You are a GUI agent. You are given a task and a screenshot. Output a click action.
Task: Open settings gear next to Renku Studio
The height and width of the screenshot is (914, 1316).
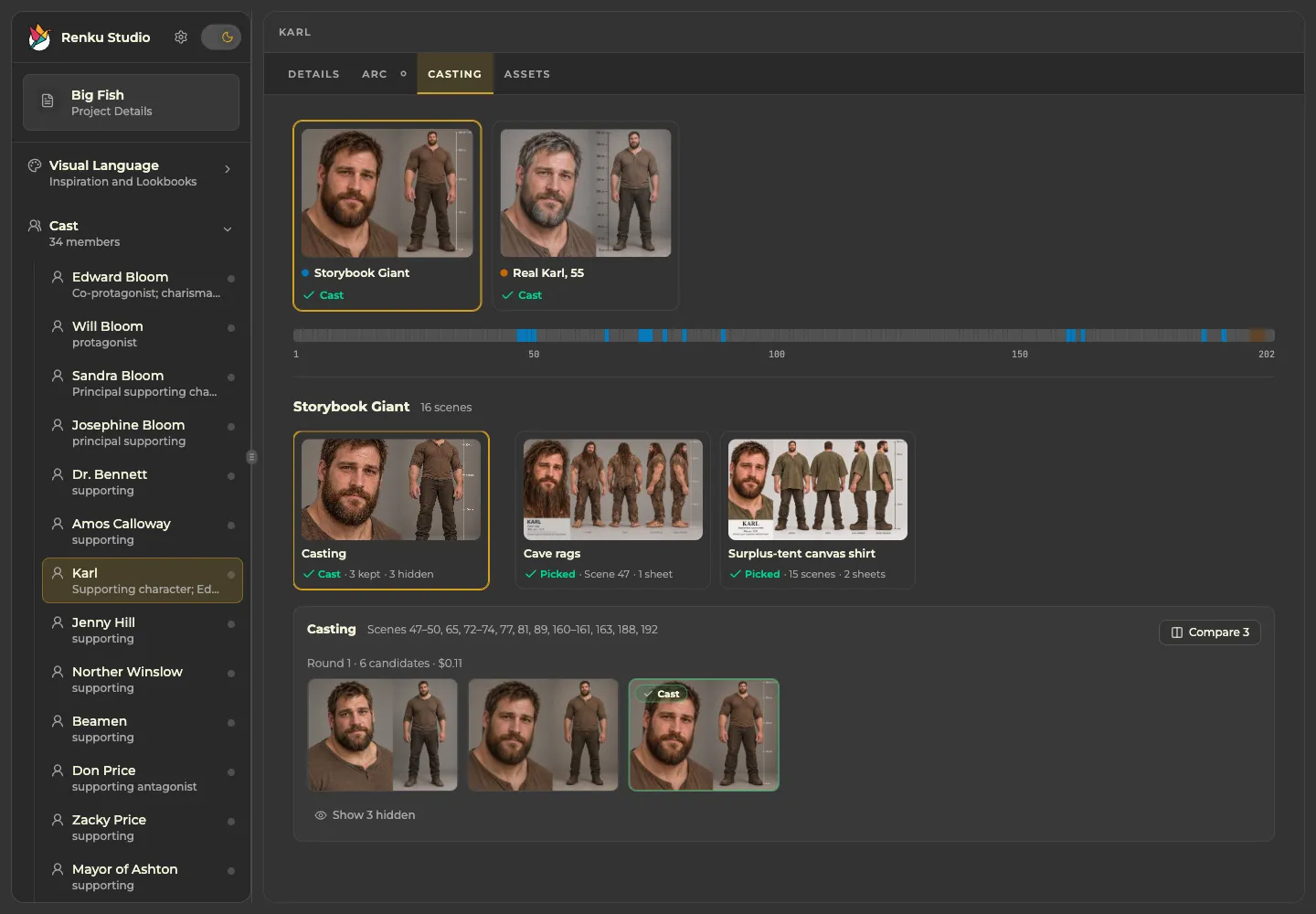click(181, 37)
